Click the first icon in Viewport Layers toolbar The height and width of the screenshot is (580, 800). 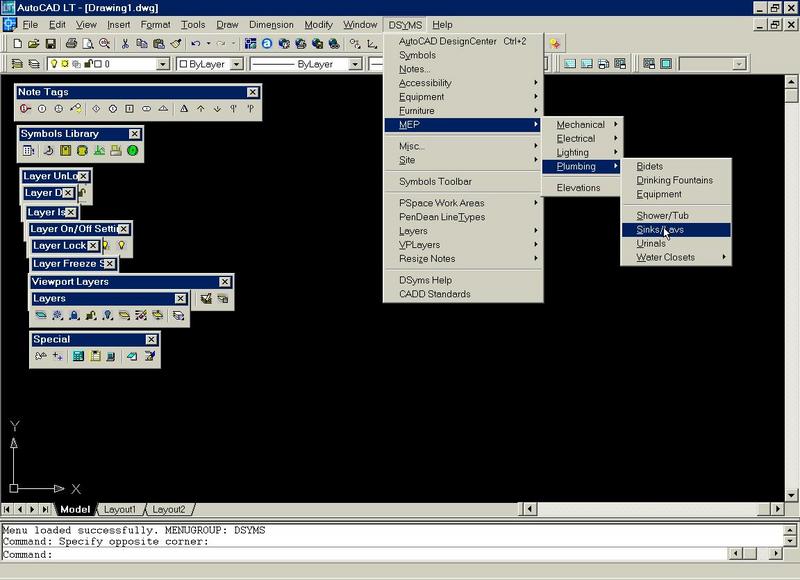point(206,298)
